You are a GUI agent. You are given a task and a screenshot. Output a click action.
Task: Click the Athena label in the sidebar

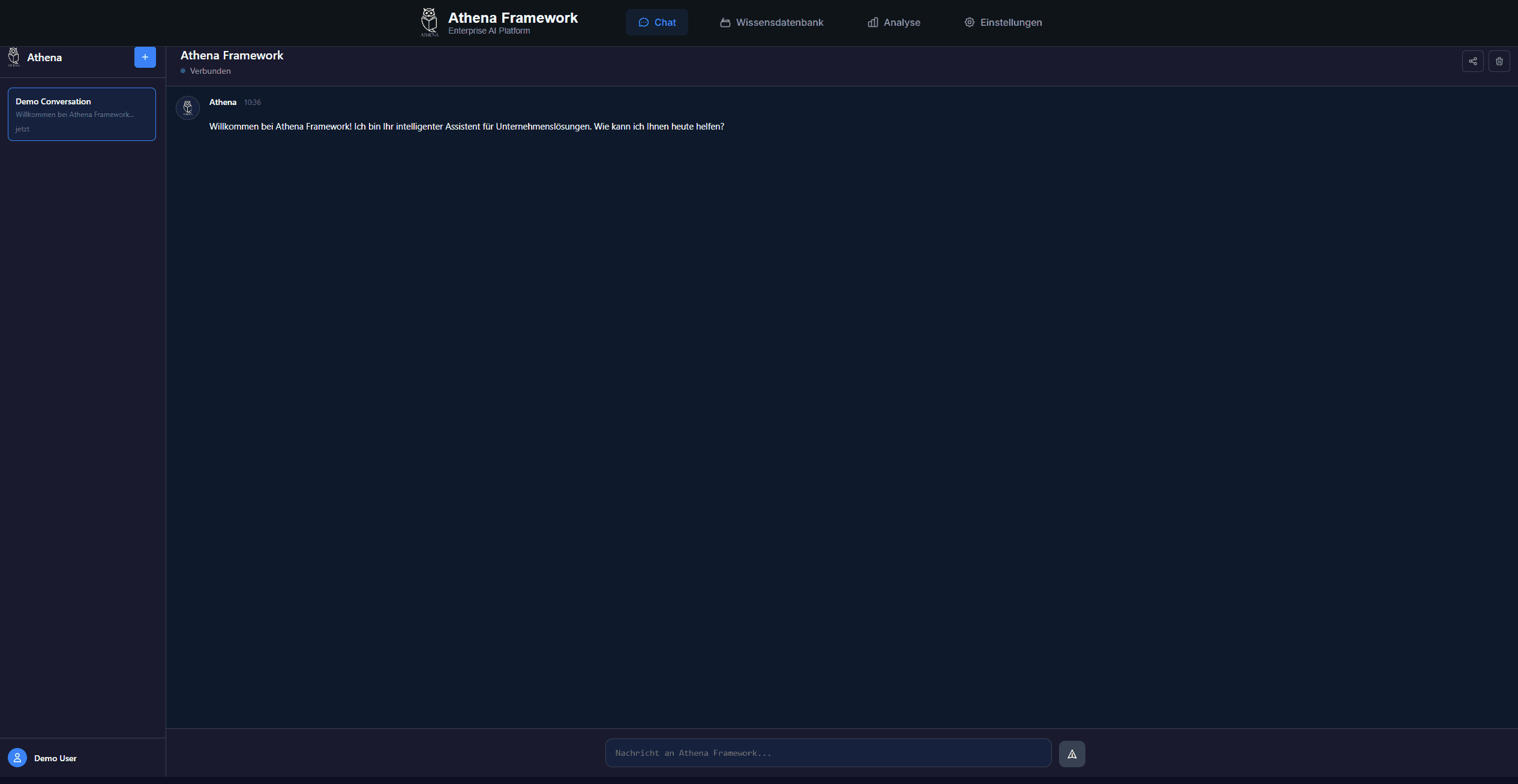point(44,57)
